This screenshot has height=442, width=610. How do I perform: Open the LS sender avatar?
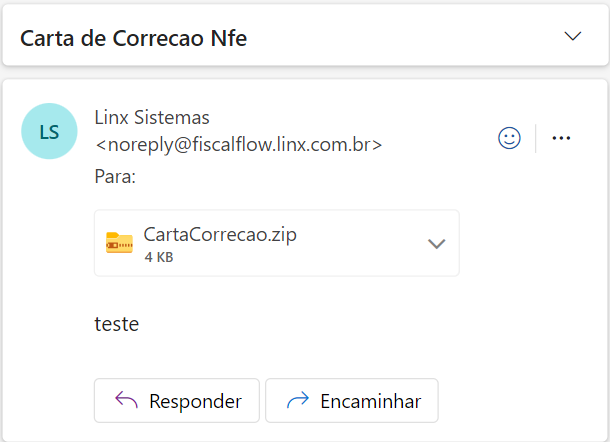(49, 131)
